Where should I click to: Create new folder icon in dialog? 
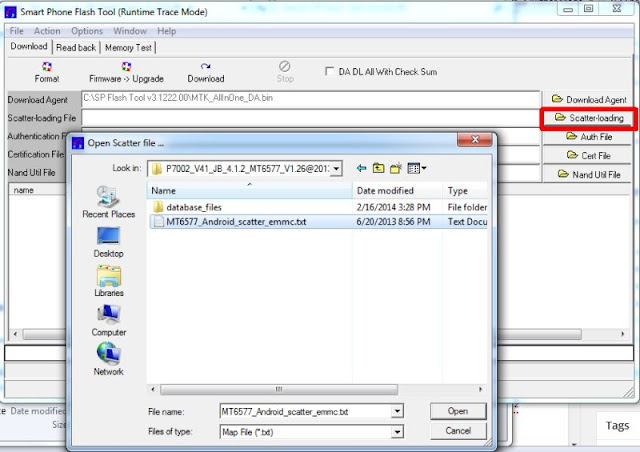[396, 168]
